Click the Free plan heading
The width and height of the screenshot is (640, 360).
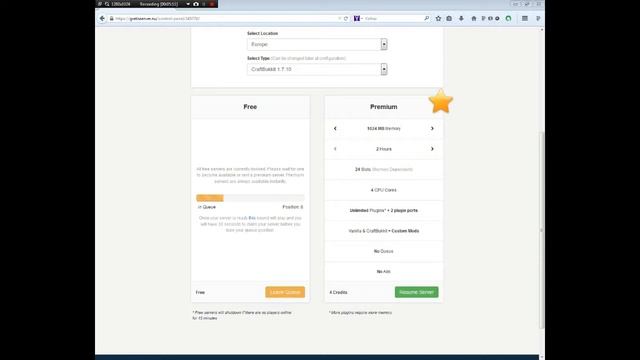tap(250, 107)
